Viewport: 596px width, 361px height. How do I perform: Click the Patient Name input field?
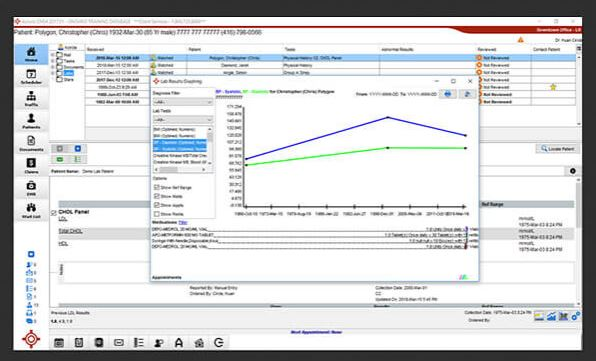323,171
